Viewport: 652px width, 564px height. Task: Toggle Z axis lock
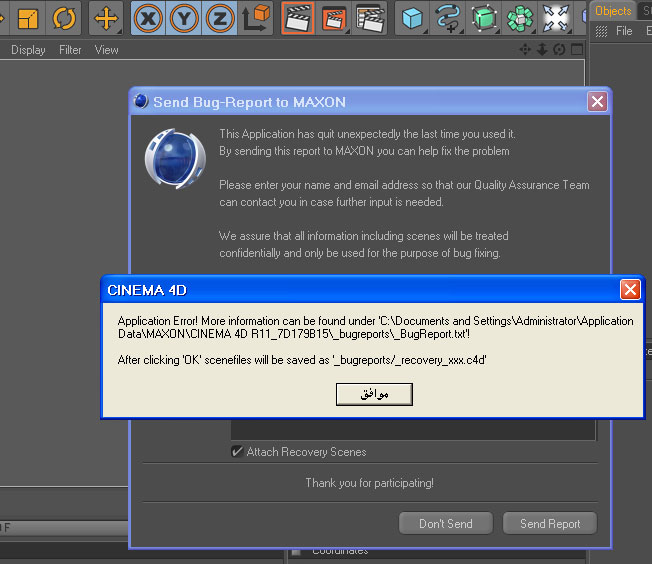[219, 18]
